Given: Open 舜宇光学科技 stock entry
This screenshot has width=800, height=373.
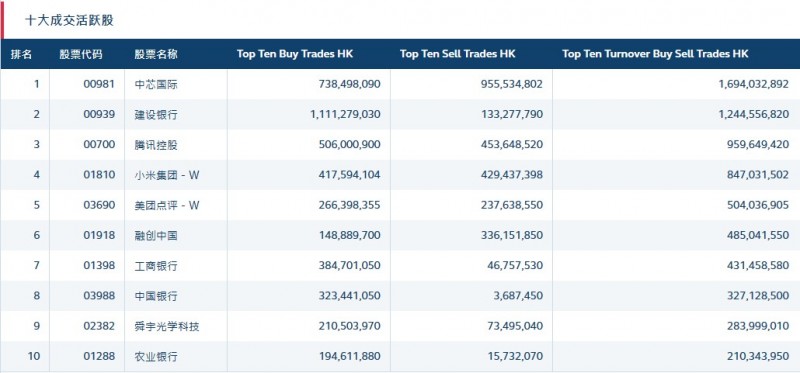Looking at the screenshot, I should point(167,327).
